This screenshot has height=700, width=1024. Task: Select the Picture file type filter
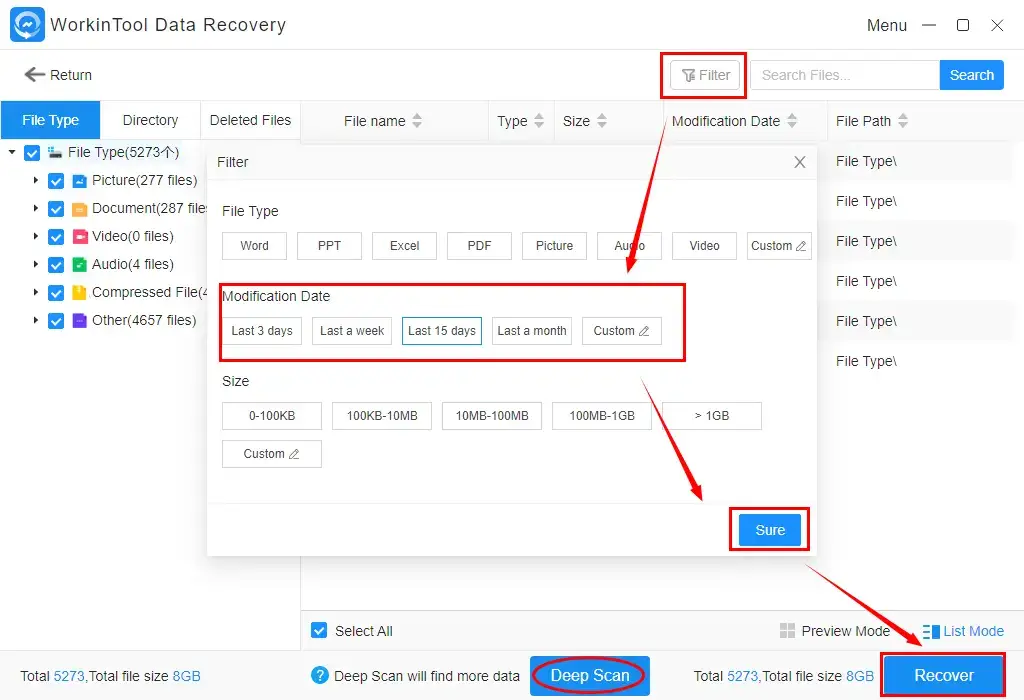click(x=554, y=246)
